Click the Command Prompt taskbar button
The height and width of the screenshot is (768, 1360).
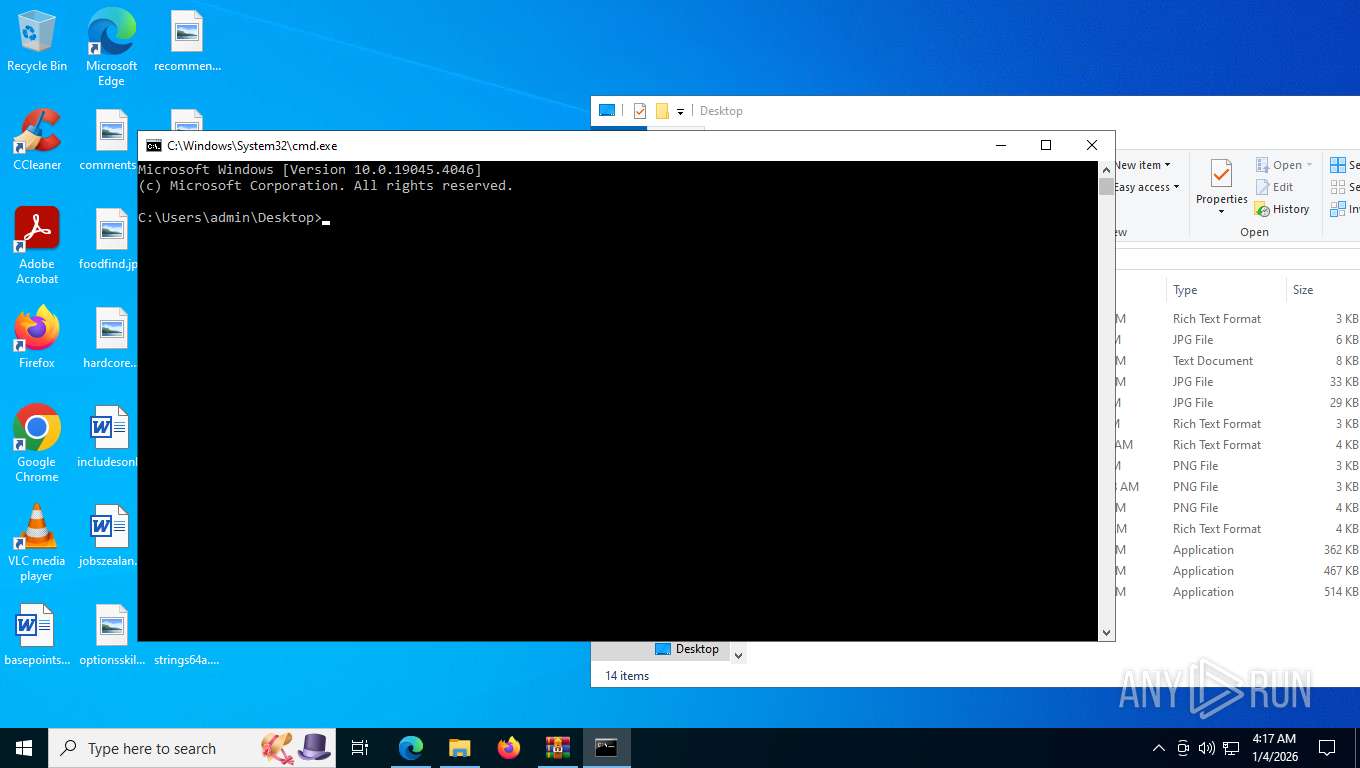(x=607, y=747)
